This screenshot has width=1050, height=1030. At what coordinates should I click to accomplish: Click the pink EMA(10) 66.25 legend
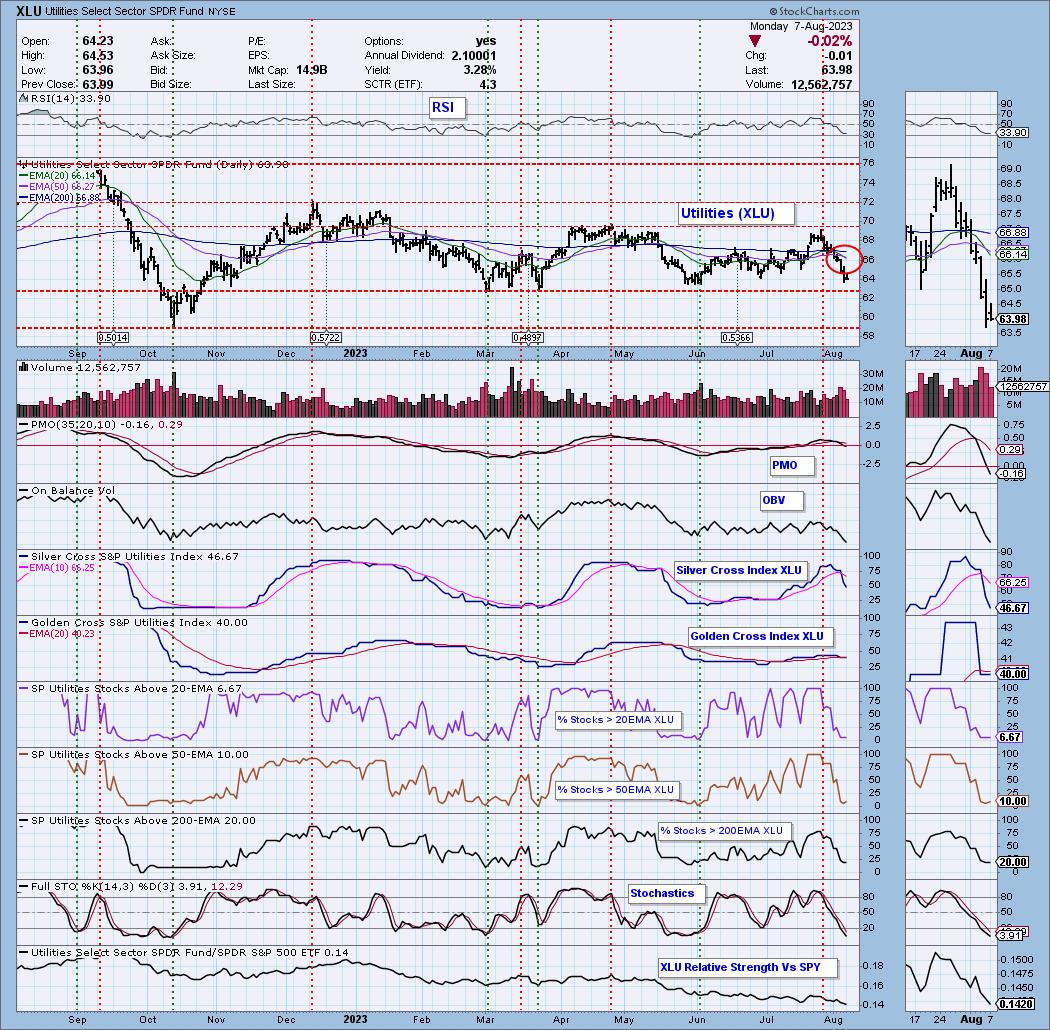click(58, 568)
